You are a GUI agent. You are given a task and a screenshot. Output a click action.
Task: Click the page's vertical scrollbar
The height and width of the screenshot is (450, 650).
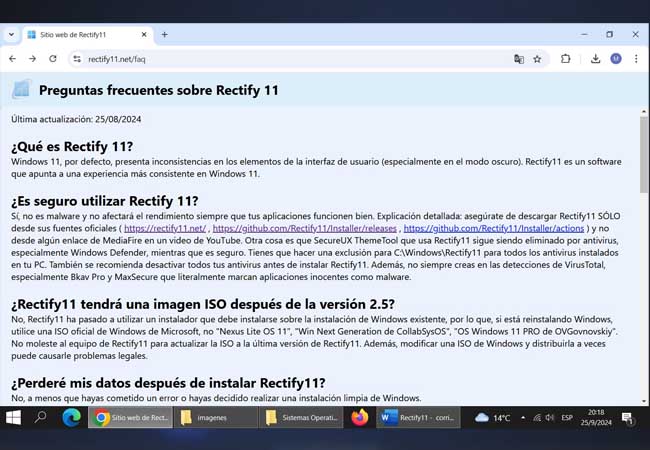pos(644,256)
